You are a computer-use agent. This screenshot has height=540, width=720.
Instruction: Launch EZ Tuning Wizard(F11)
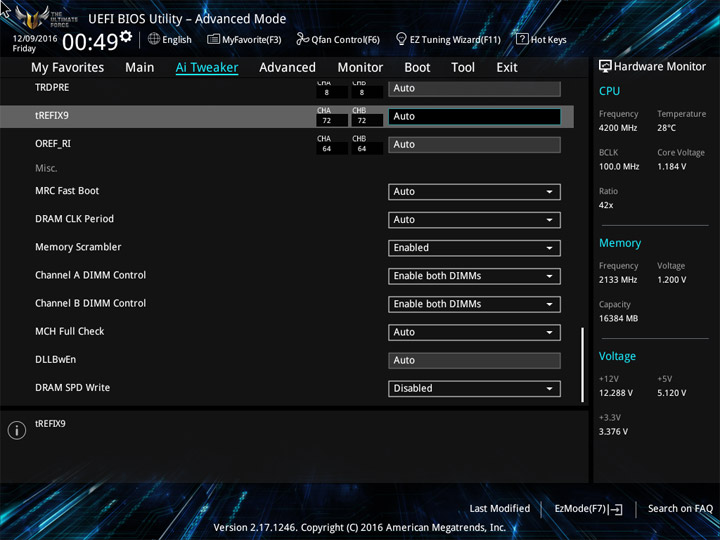(448, 39)
